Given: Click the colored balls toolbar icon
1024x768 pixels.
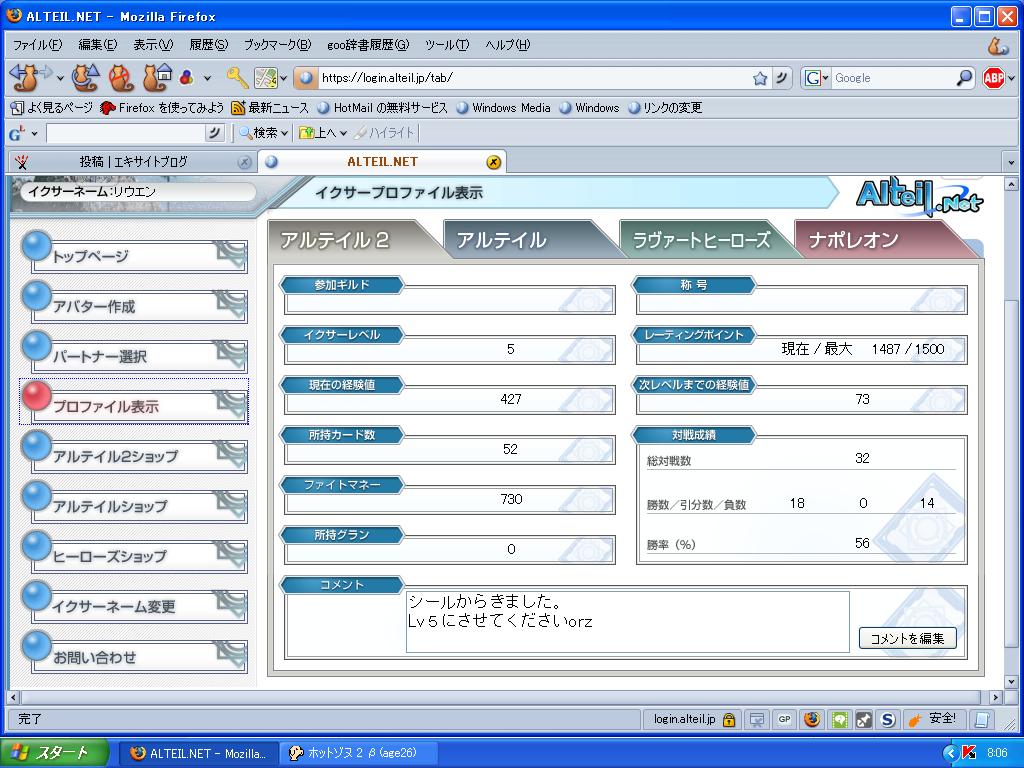Looking at the screenshot, I should pyautogui.click(x=187, y=78).
